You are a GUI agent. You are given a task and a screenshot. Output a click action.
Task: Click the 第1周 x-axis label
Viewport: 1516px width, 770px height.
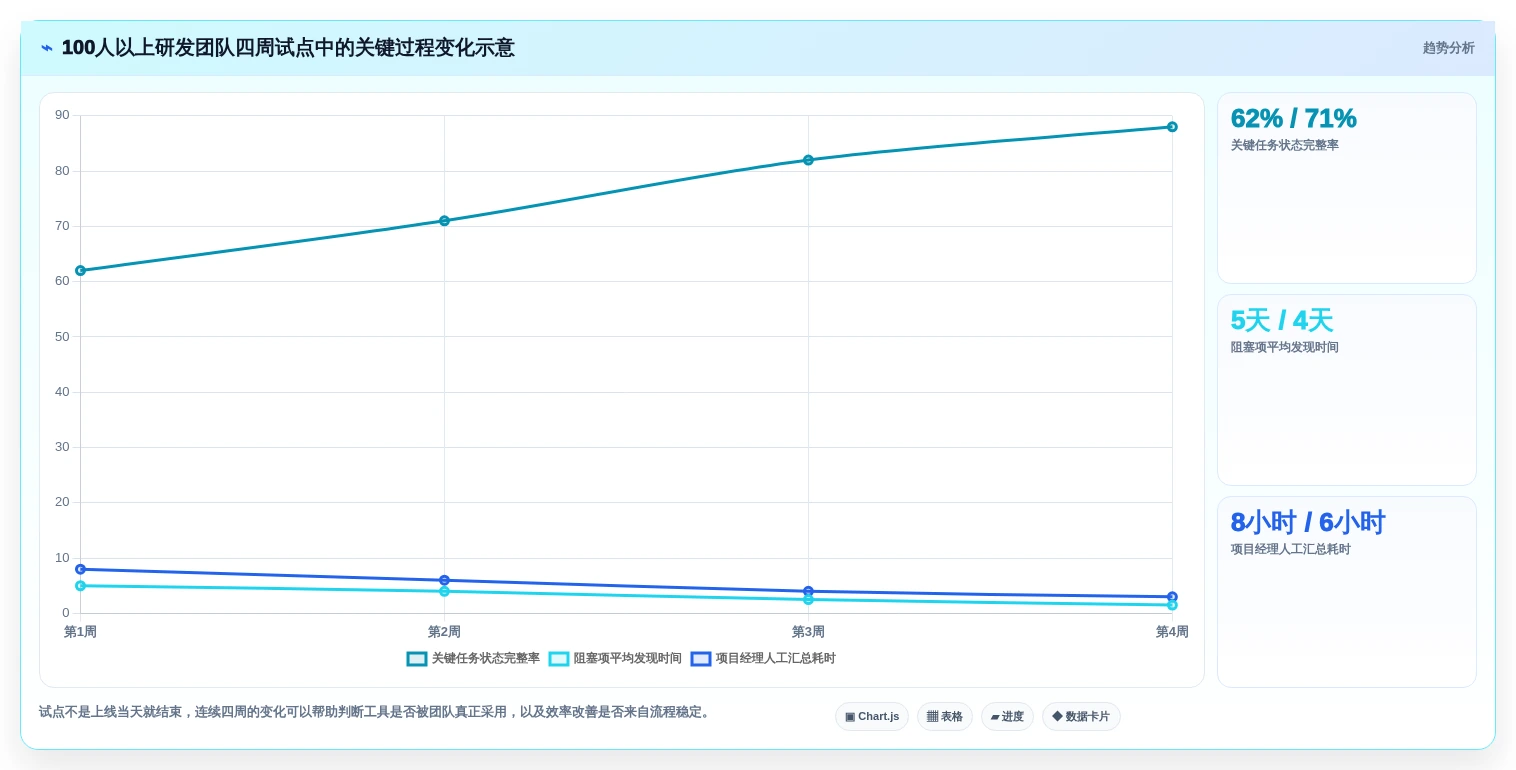tap(80, 632)
